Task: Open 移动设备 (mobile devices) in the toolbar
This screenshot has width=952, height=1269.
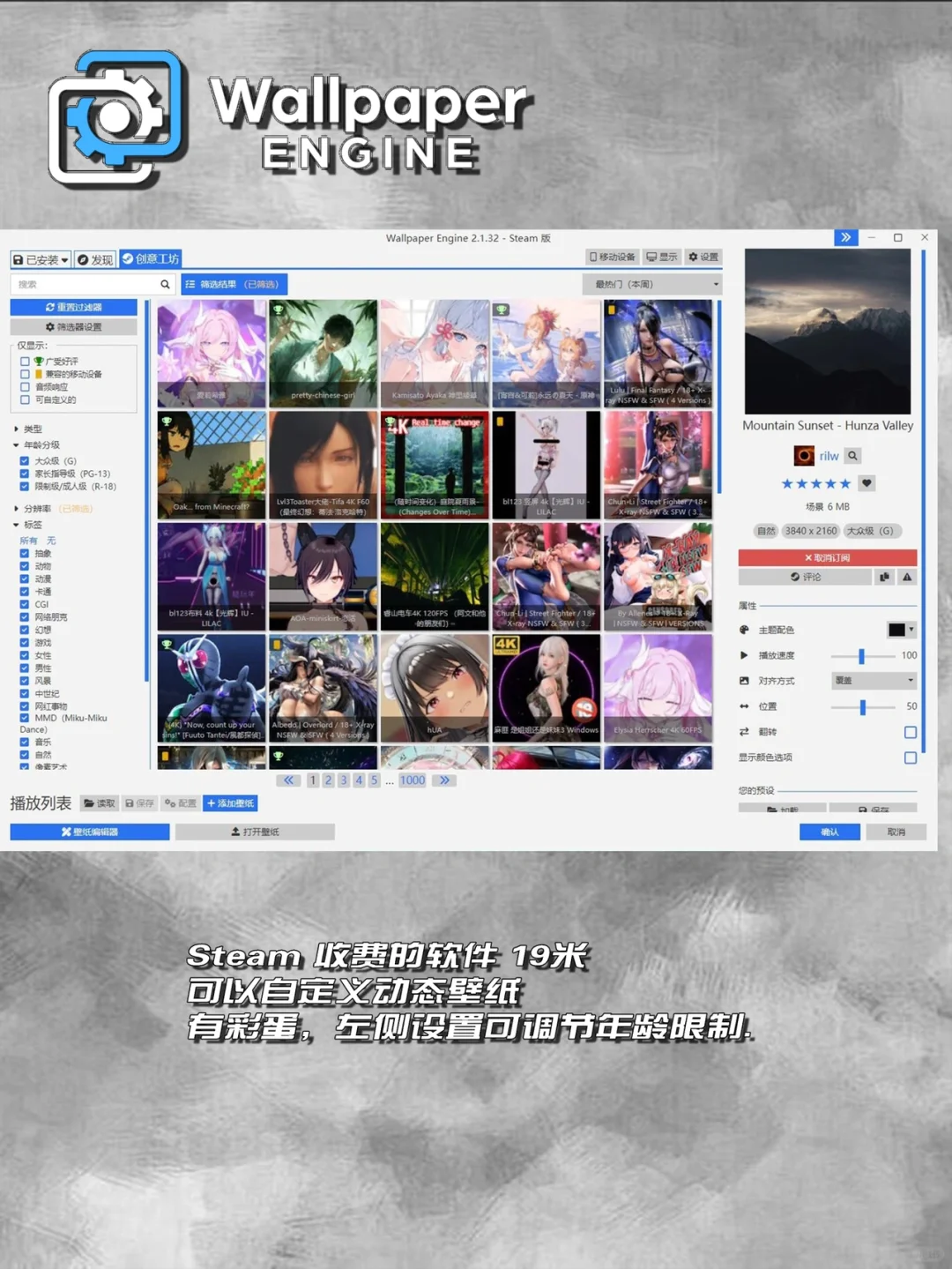Action: pyautogui.click(x=613, y=257)
